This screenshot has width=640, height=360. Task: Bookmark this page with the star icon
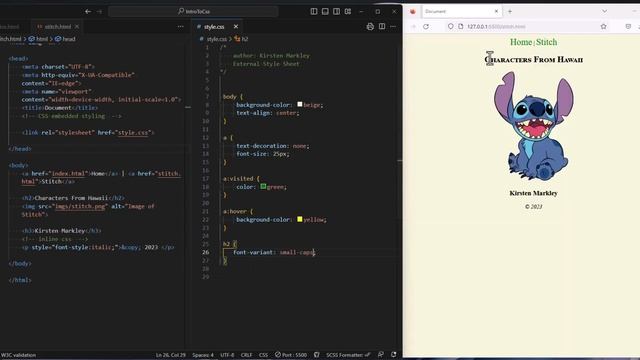click(x=603, y=27)
